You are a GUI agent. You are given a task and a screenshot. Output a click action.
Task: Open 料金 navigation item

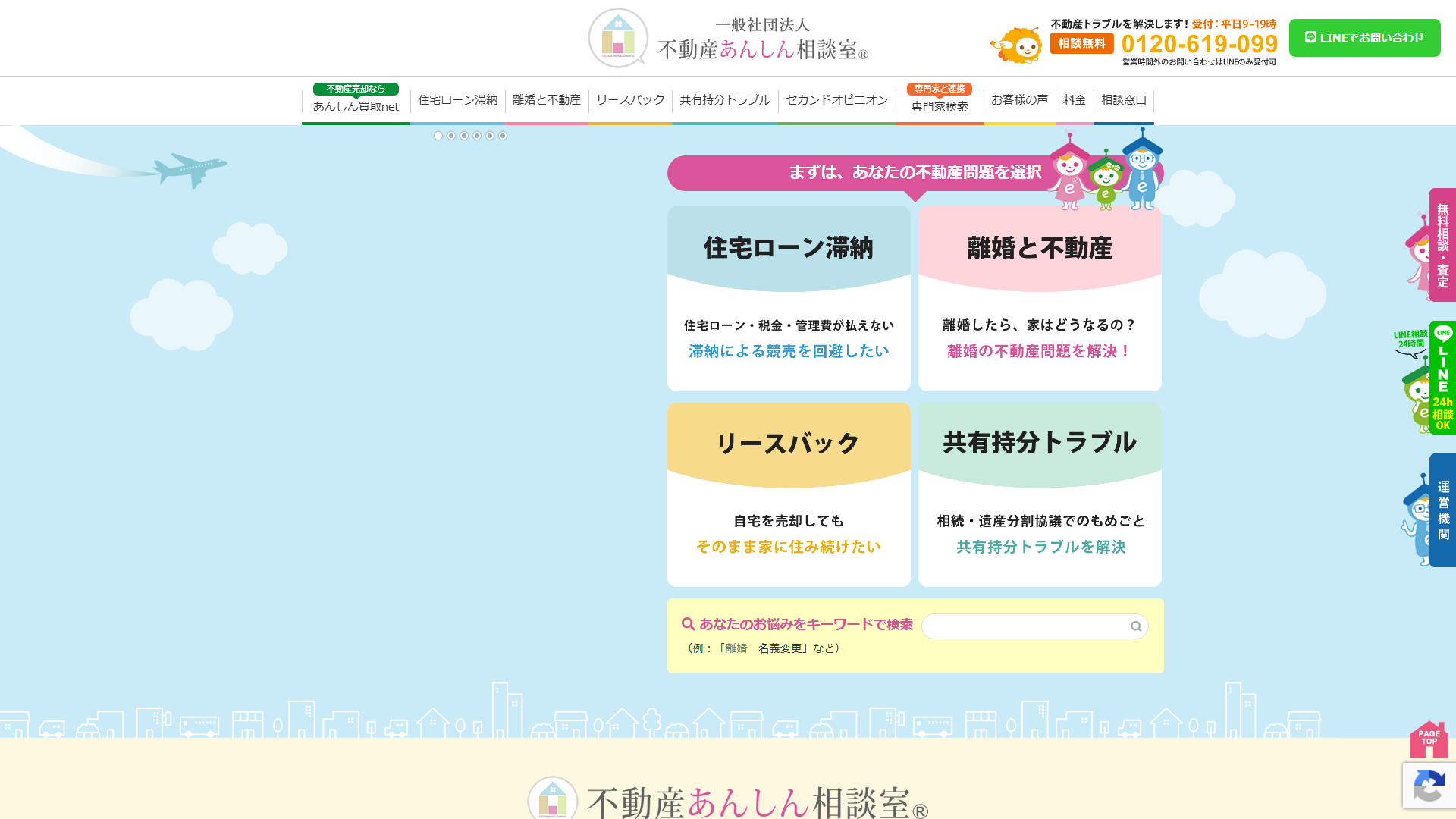point(1075,101)
